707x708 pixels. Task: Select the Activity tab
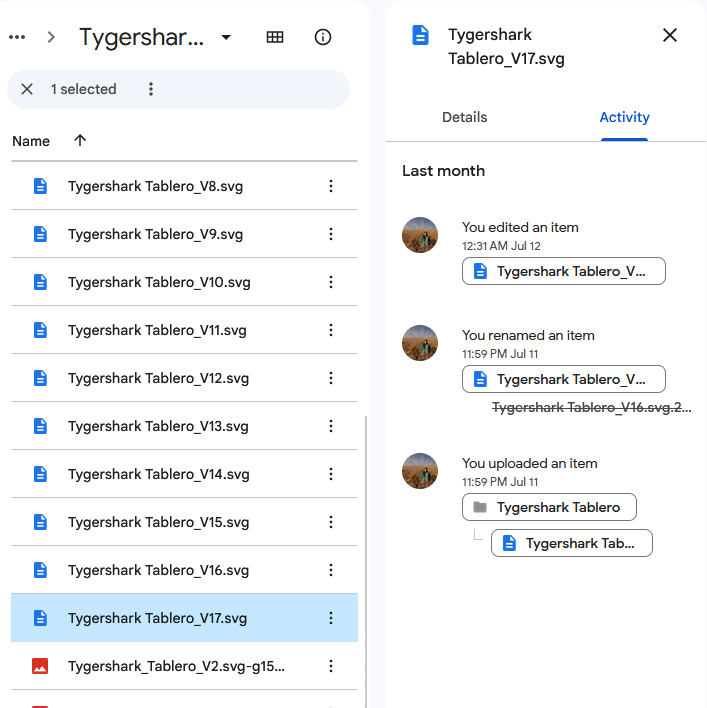point(624,117)
